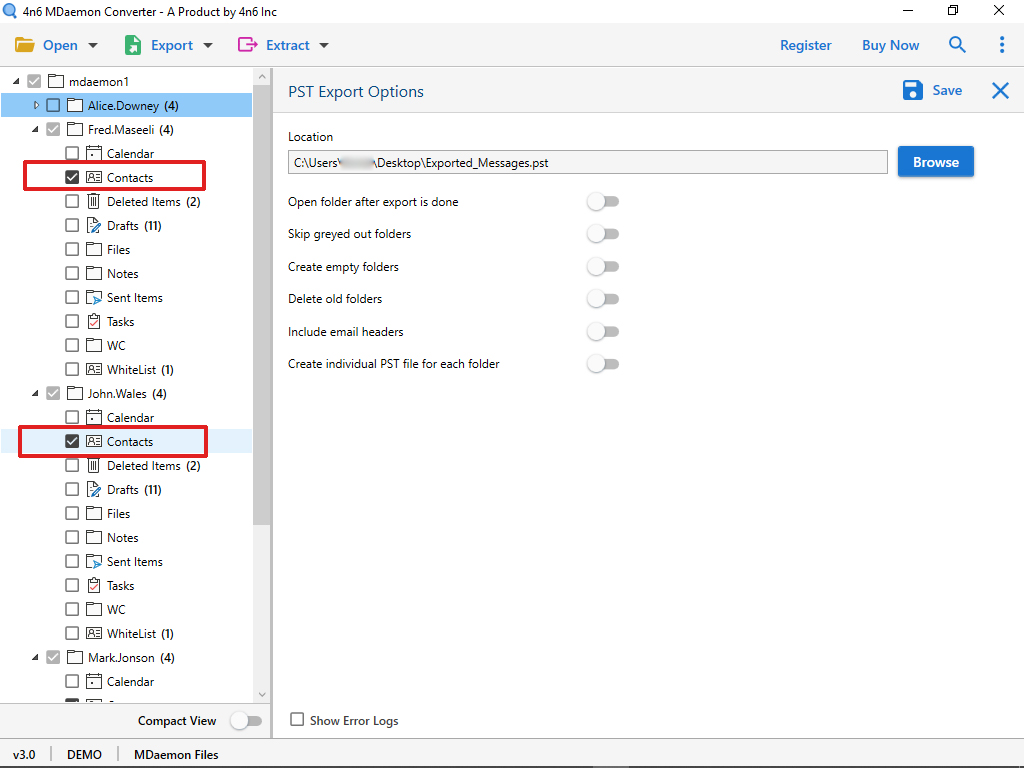
Task: Select Notes folder under John.Wales
Action: click(123, 537)
